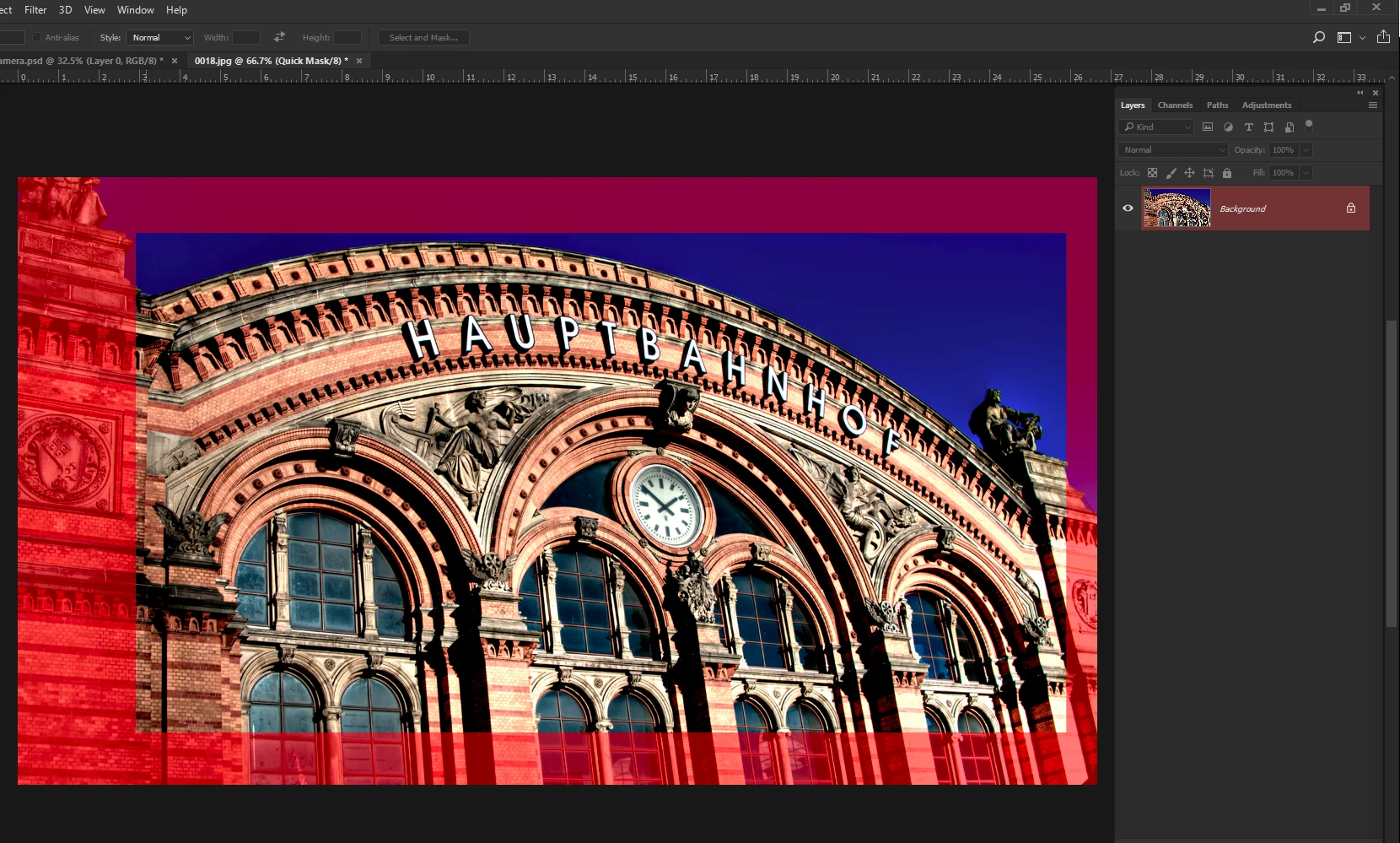
Task: Close the camera.psd document tab
Action: (x=175, y=61)
